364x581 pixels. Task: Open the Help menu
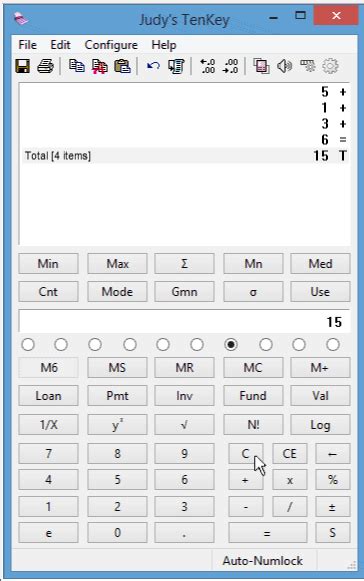pyautogui.click(x=163, y=45)
